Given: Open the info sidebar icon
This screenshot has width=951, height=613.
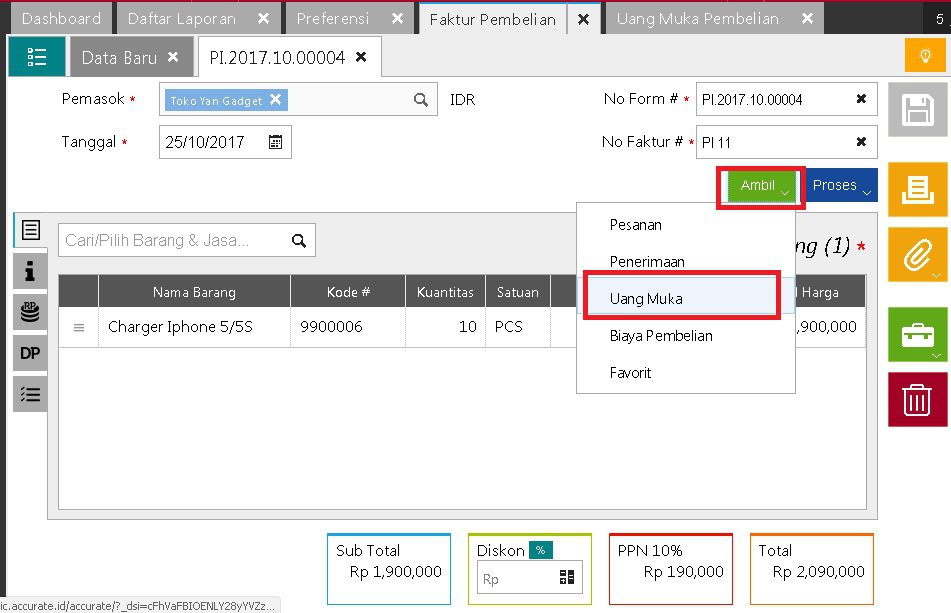Looking at the screenshot, I should [30, 270].
